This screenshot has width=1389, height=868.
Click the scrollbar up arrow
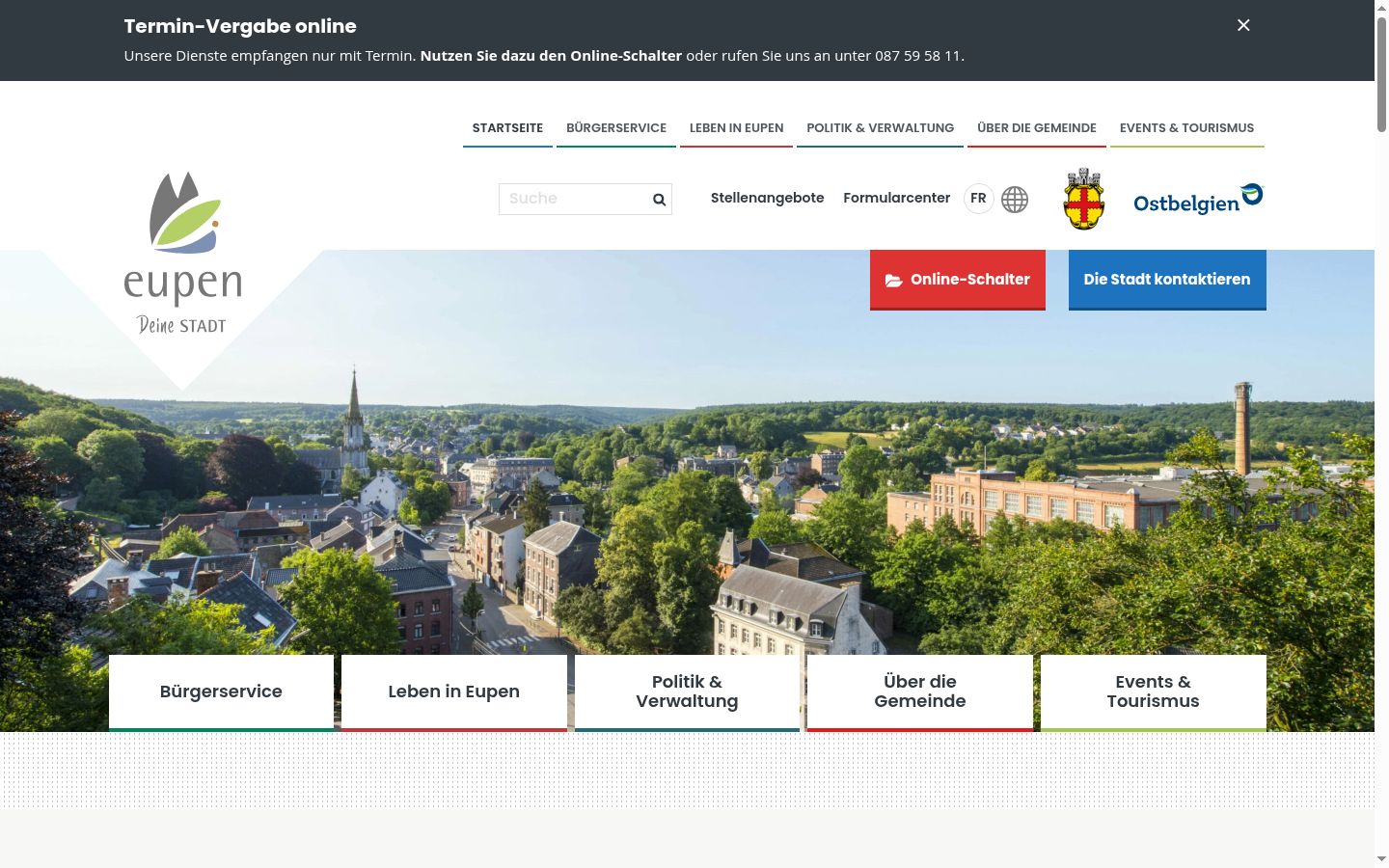click(1381, 7)
